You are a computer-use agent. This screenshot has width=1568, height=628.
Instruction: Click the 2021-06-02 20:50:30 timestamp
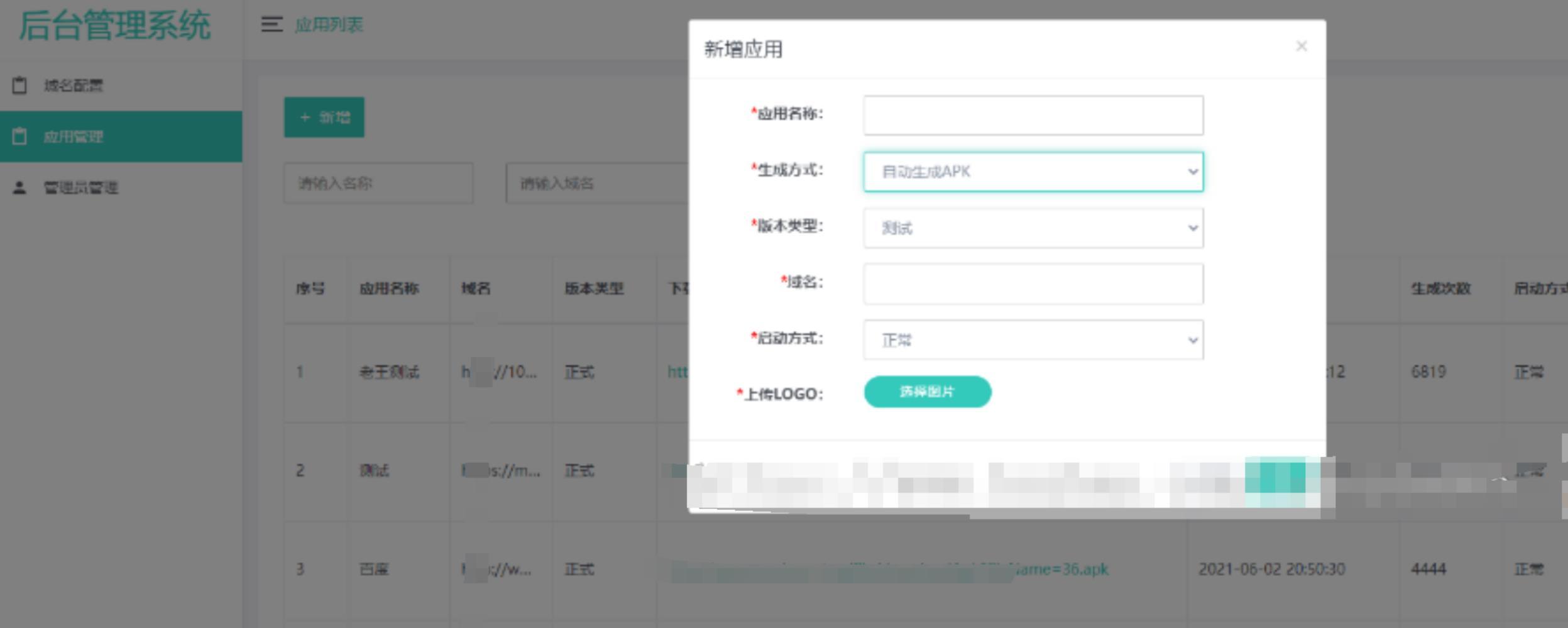[1271, 569]
